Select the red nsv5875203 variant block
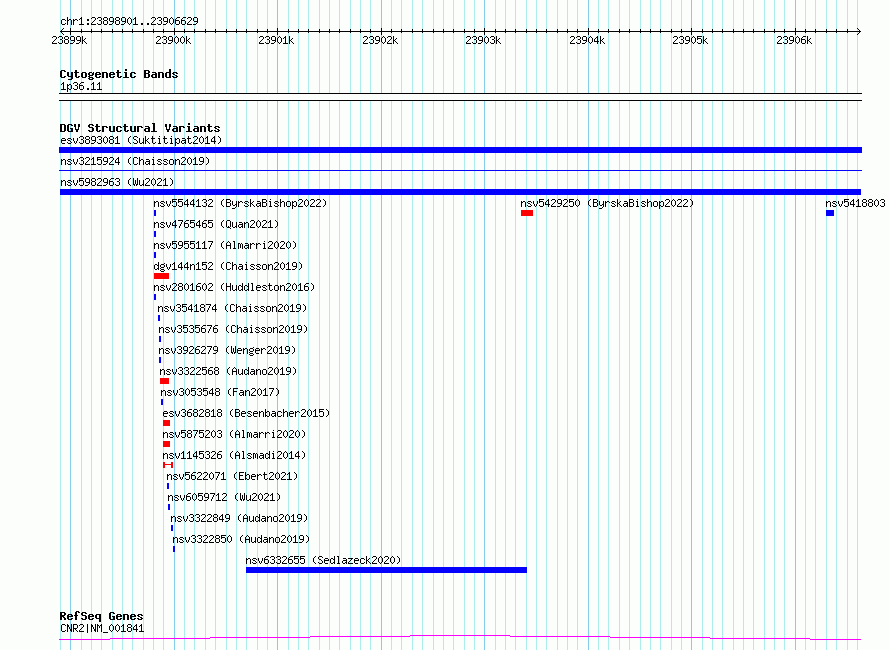The image size is (890, 650). [x=166, y=444]
